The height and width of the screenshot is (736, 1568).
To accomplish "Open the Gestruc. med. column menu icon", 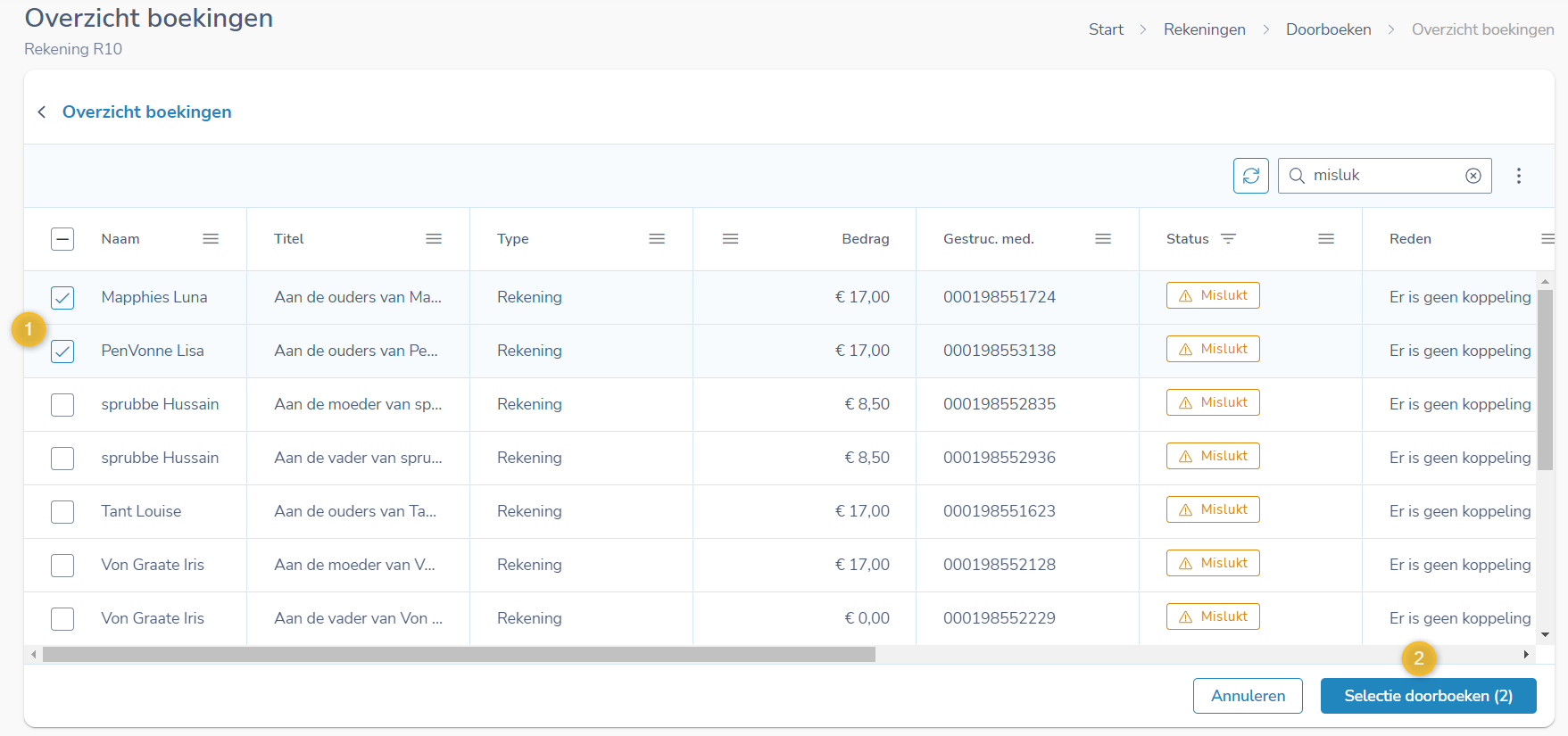I will pos(1103,238).
